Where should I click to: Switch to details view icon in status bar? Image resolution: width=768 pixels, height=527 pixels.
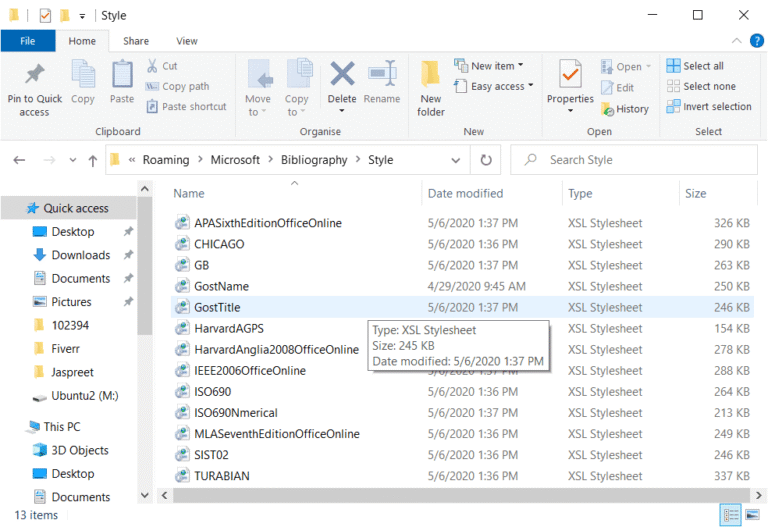[731, 515]
